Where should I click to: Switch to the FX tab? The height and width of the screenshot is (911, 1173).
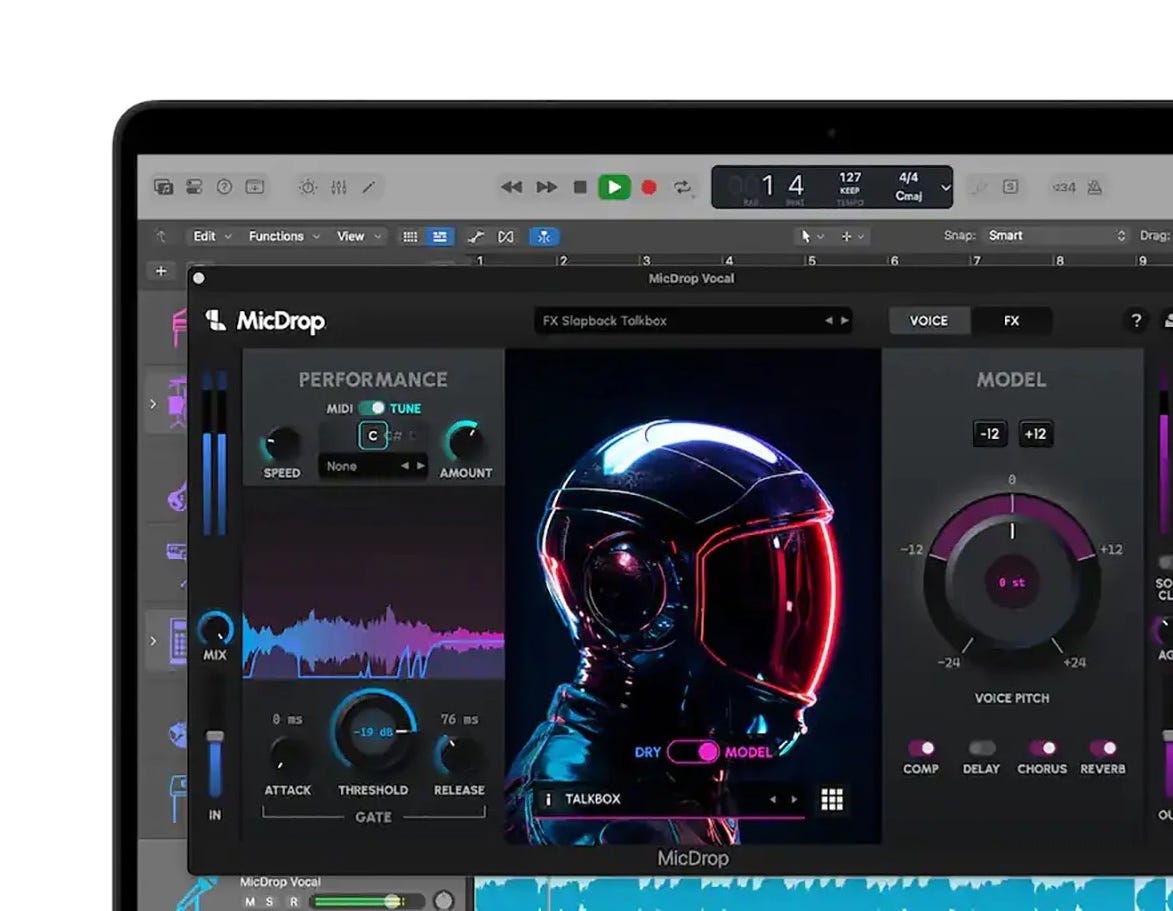1011,321
